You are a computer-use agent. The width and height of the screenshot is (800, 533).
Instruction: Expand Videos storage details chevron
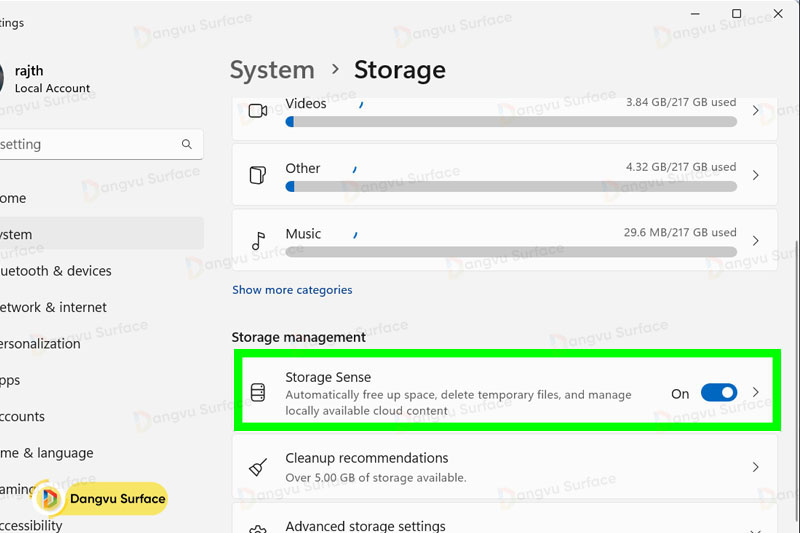(756, 111)
